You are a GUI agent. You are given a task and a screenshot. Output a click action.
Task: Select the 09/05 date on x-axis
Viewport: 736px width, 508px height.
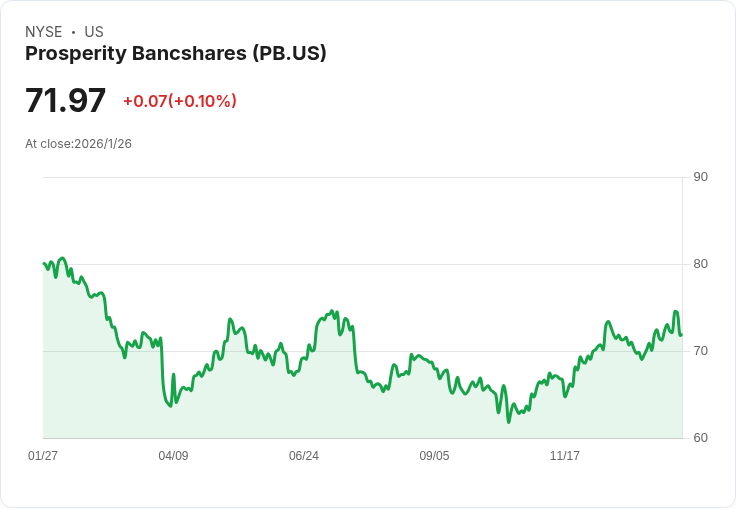point(434,456)
